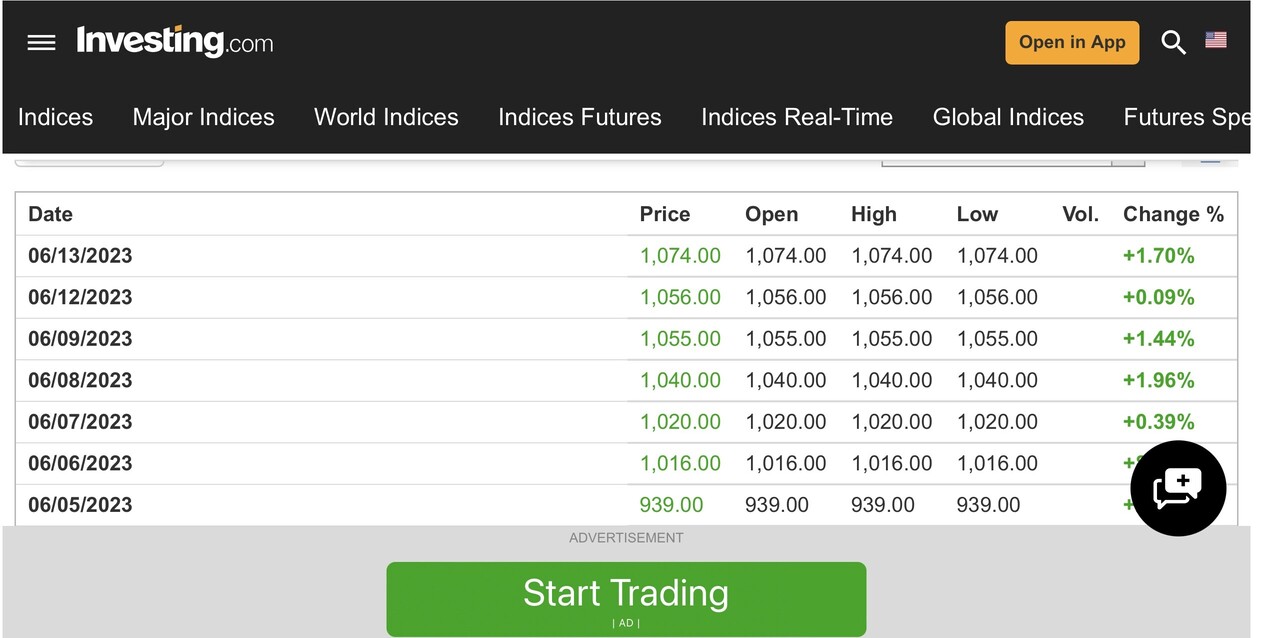Screen dimensions: 1263x638
Task: Change region via US flag icon
Action: tap(1216, 40)
